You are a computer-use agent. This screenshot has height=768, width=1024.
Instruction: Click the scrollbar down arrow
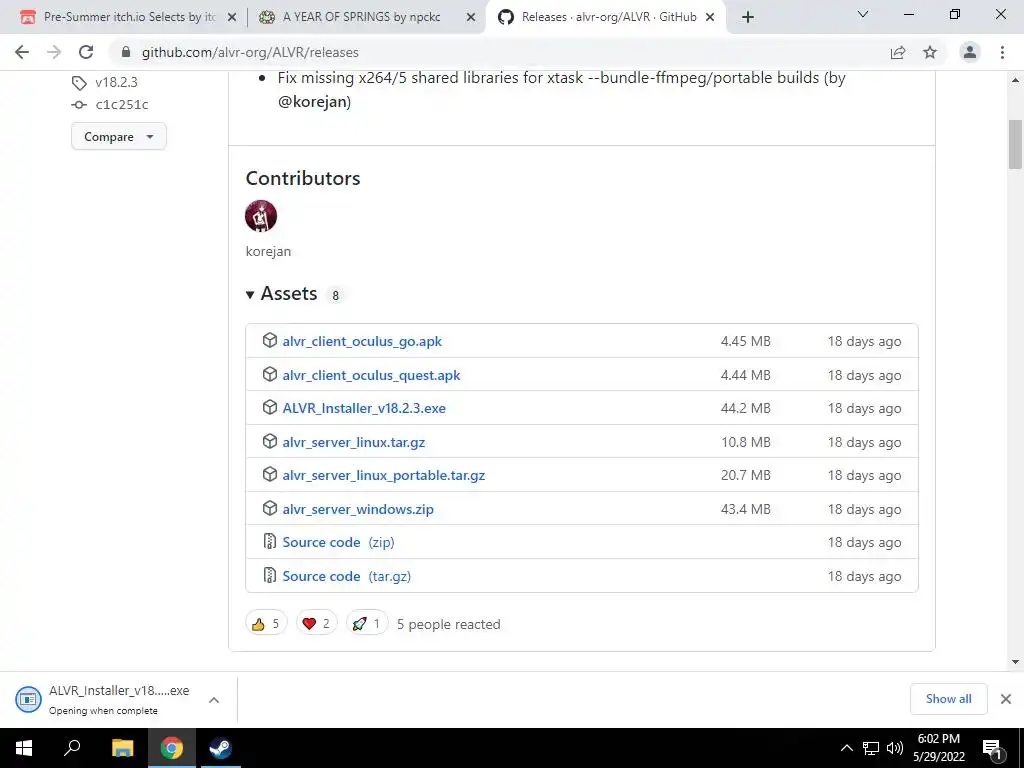point(1015,662)
